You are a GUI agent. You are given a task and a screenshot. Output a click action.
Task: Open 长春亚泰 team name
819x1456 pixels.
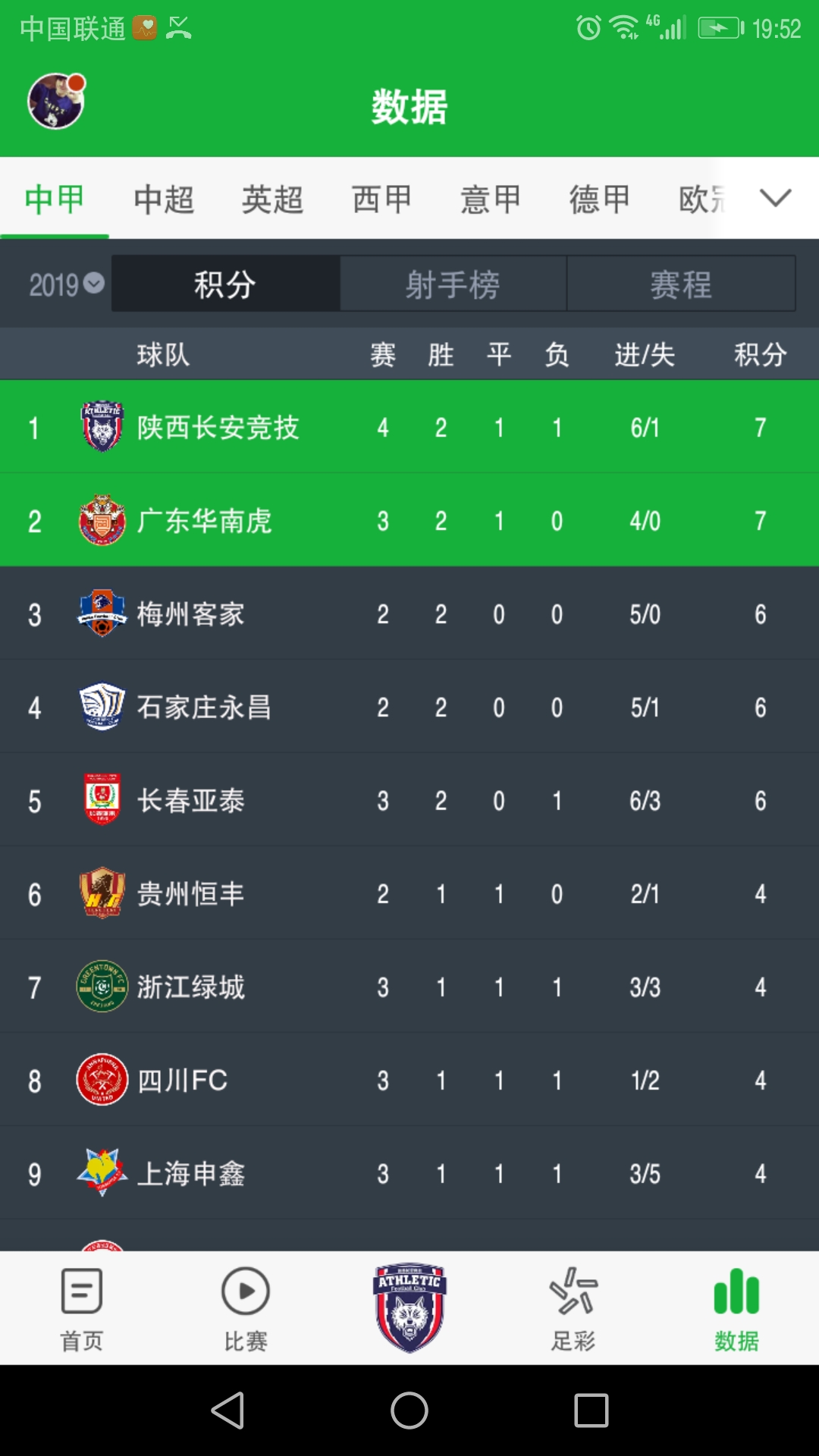tap(191, 801)
